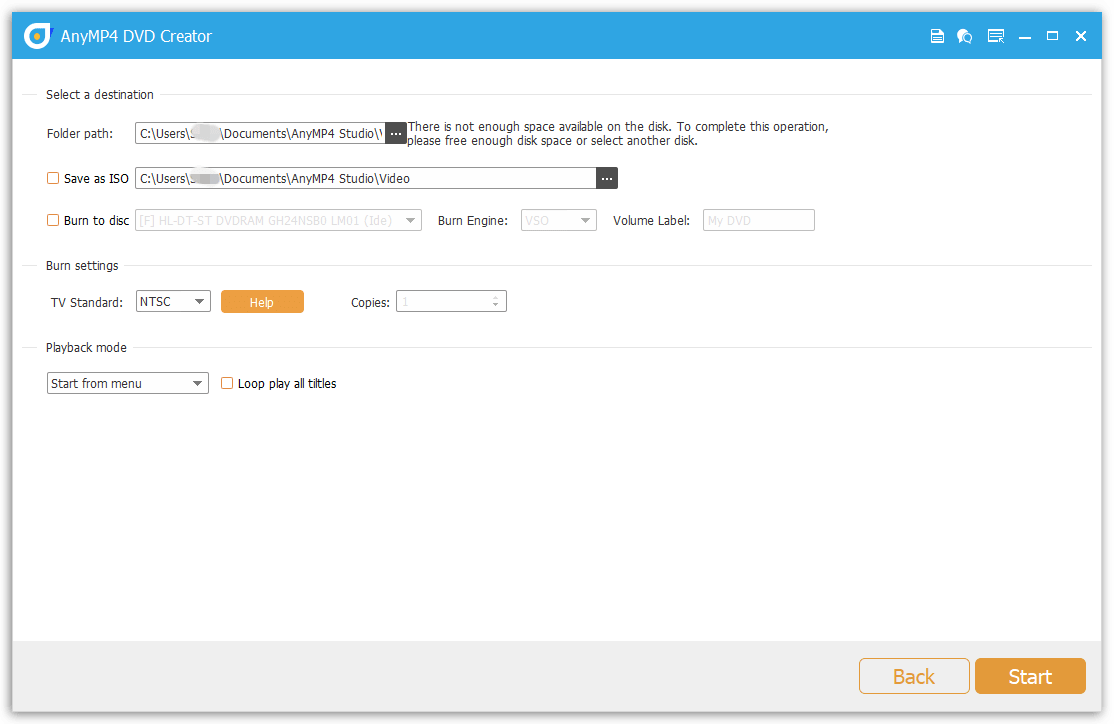1114x724 pixels.
Task: Click the AnyMP4 DVD Creator title text
Action: (136, 36)
